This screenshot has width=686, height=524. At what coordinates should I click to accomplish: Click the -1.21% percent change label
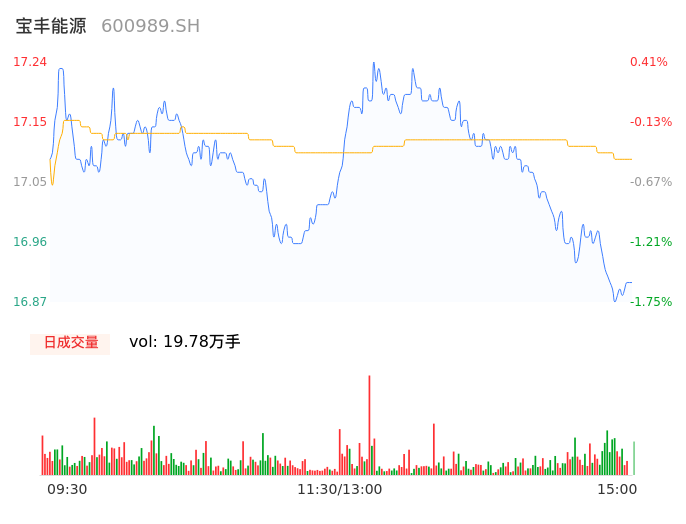point(650,242)
